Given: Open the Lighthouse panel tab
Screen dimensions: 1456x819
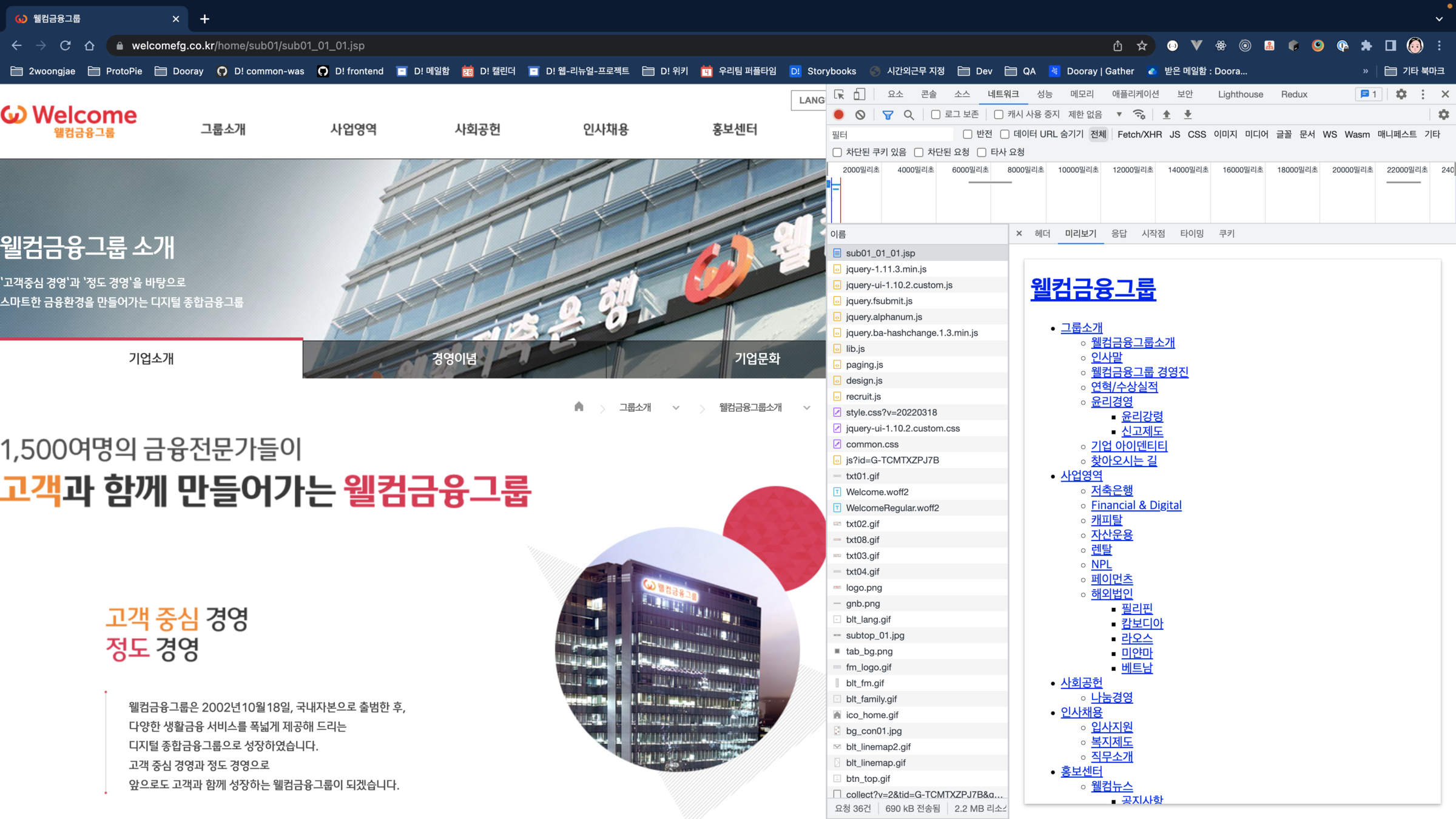Looking at the screenshot, I should click(1240, 94).
